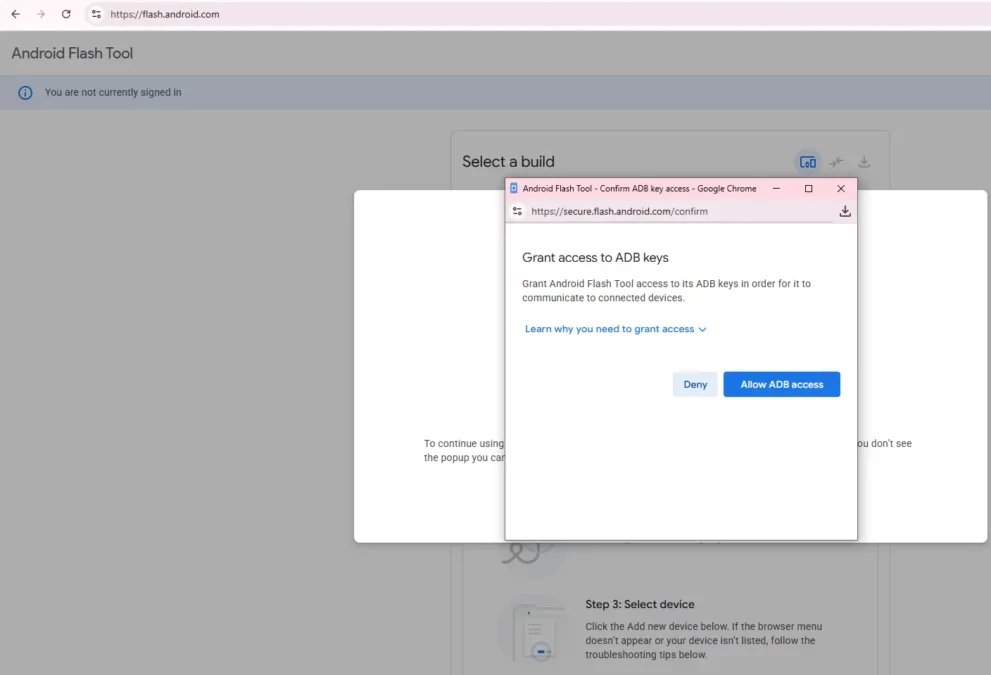The height and width of the screenshot is (675, 991).
Task: Click the download icon in build header
Action: click(864, 162)
